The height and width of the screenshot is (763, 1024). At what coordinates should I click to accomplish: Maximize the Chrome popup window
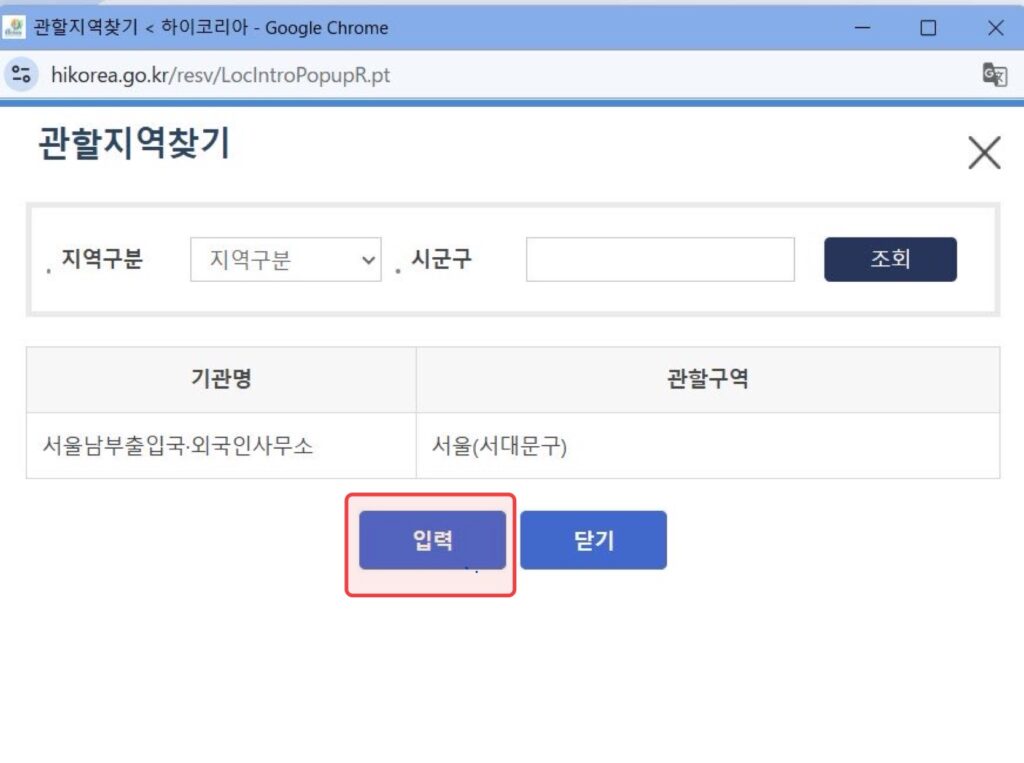928,27
